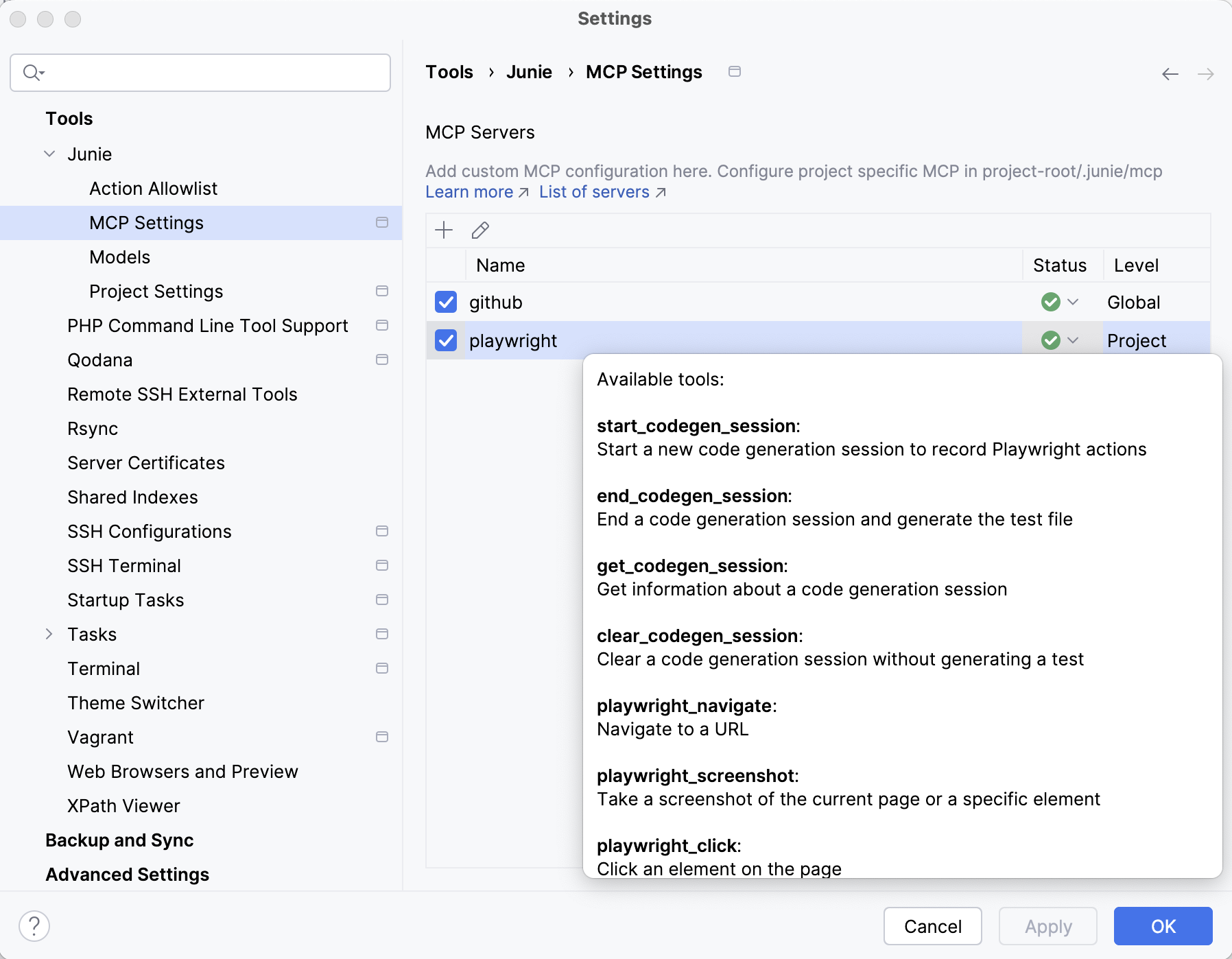Focus the settings search field
1232x959 pixels.
click(x=213, y=73)
